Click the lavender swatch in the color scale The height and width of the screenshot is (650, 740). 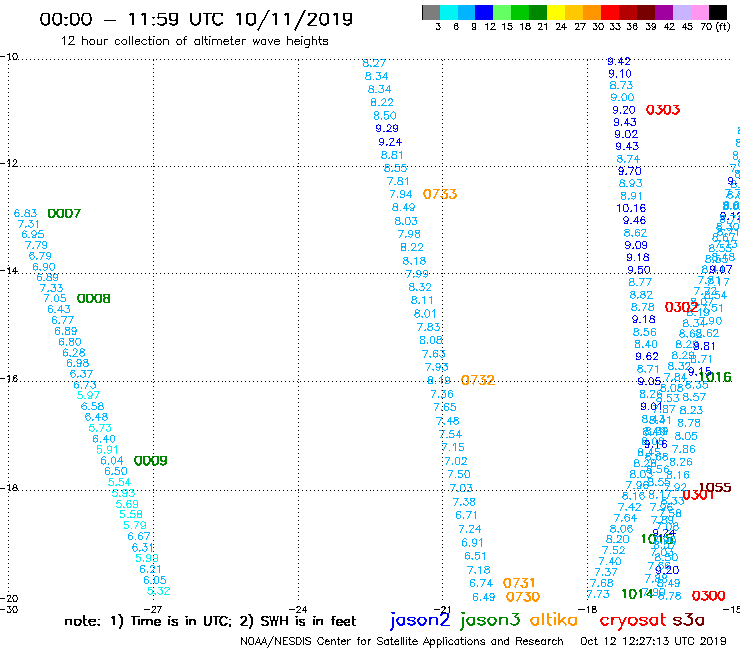pos(681,12)
